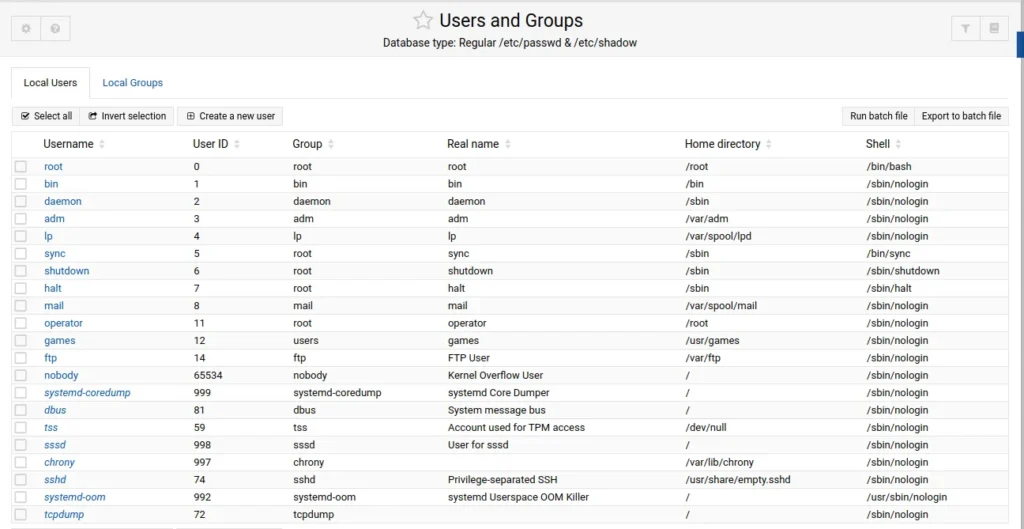
Task: Tick the checkbox for user nobody
Action: 21,376
